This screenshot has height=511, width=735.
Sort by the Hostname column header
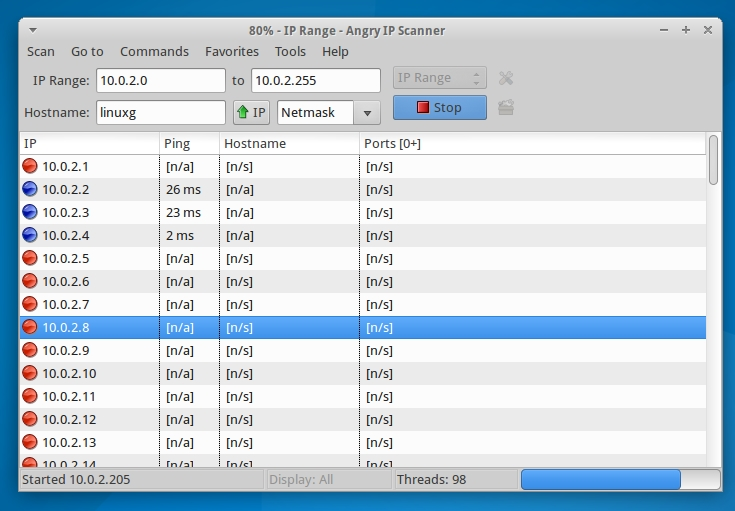click(x=289, y=143)
